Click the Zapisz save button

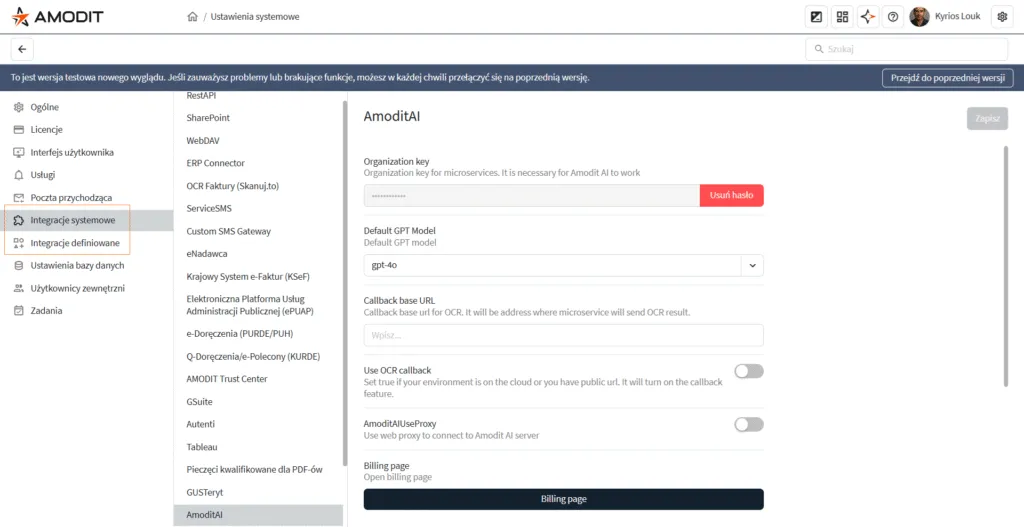point(987,119)
